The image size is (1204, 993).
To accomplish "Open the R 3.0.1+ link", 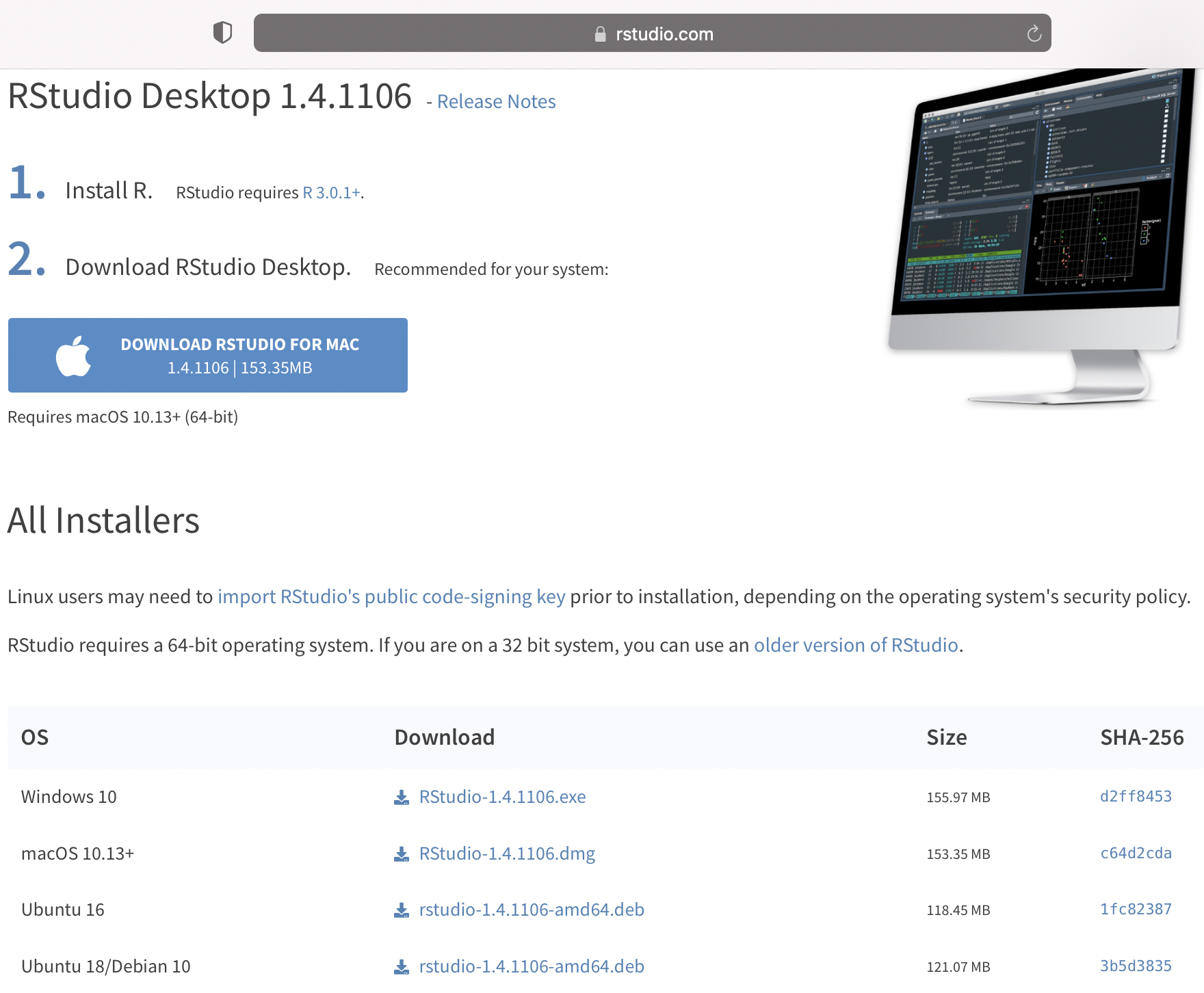I will (x=331, y=193).
